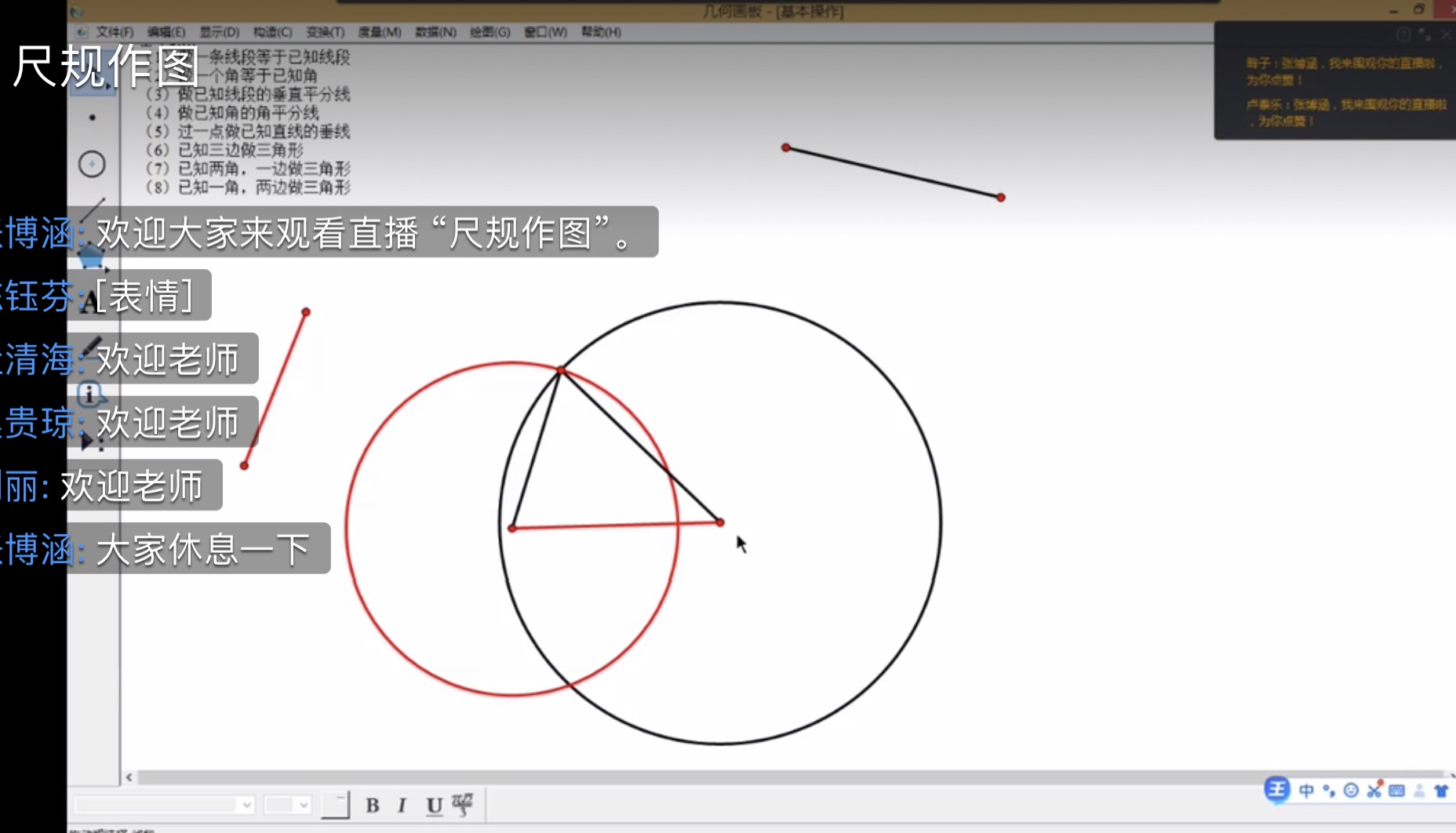Open the 编辑(E) menu

pos(166,32)
